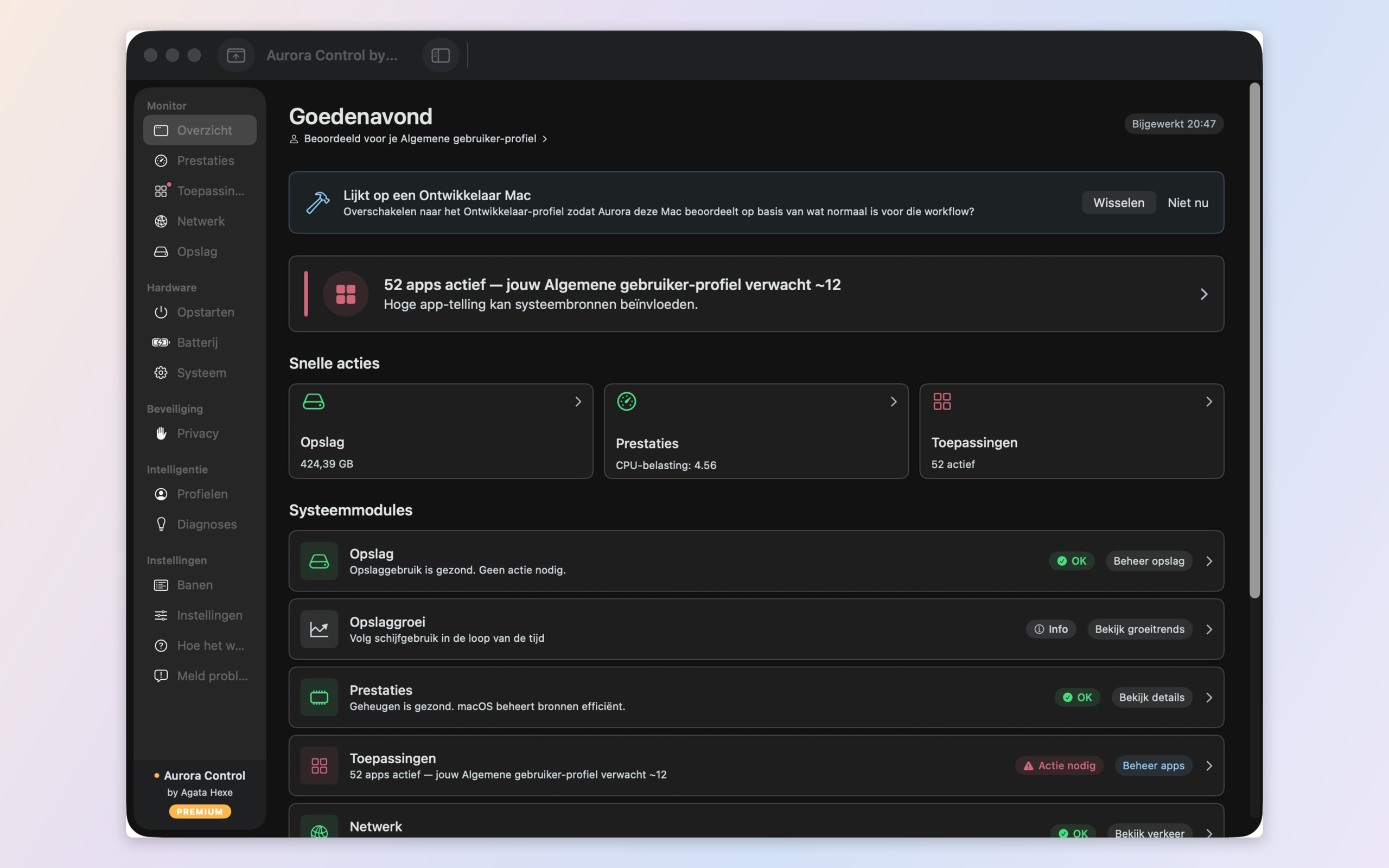Click the Wisselen button
Screen dimensions: 1389x868
point(1119,203)
